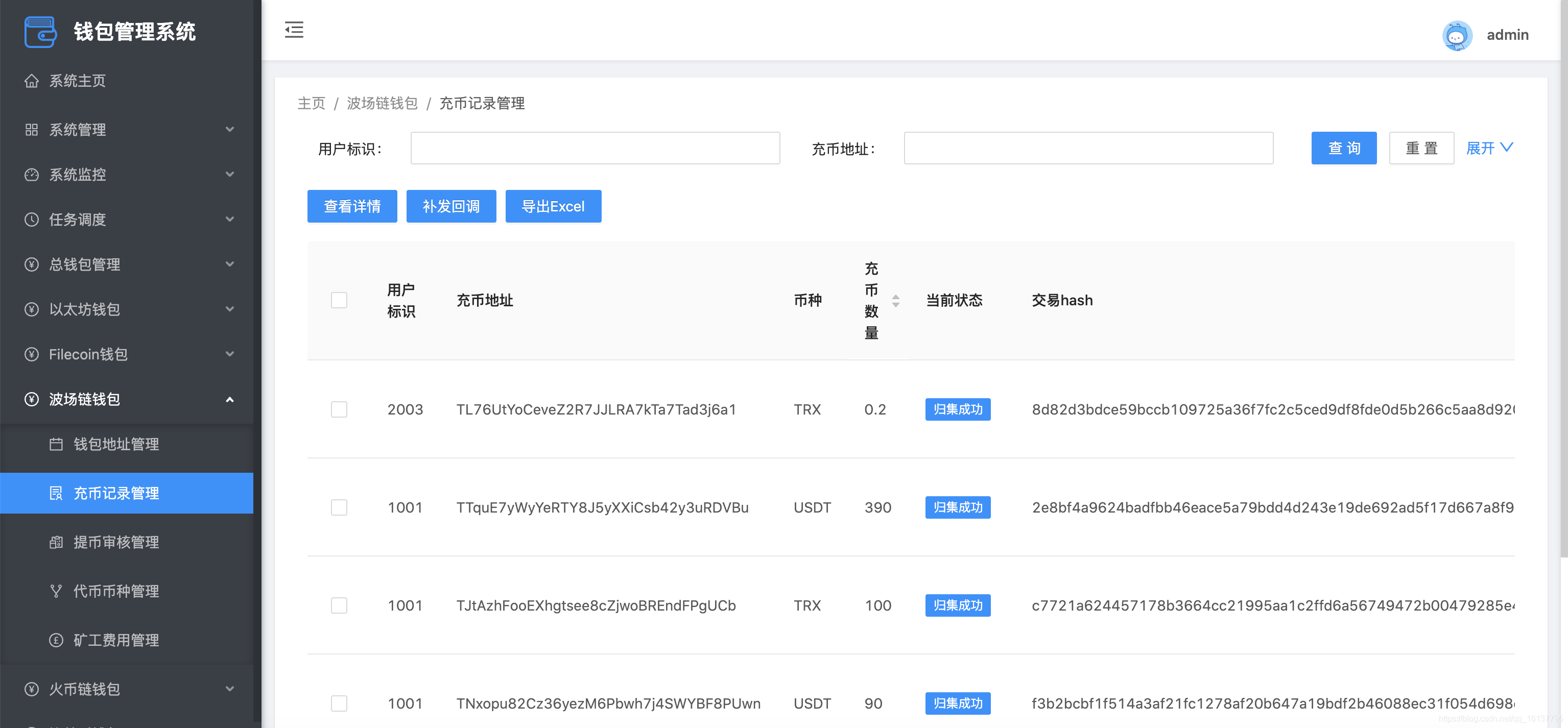Image resolution: width=1568 pixels, height=728 pixels.
Task: Click the grid icon beside 系统管理
Action: 32,130
